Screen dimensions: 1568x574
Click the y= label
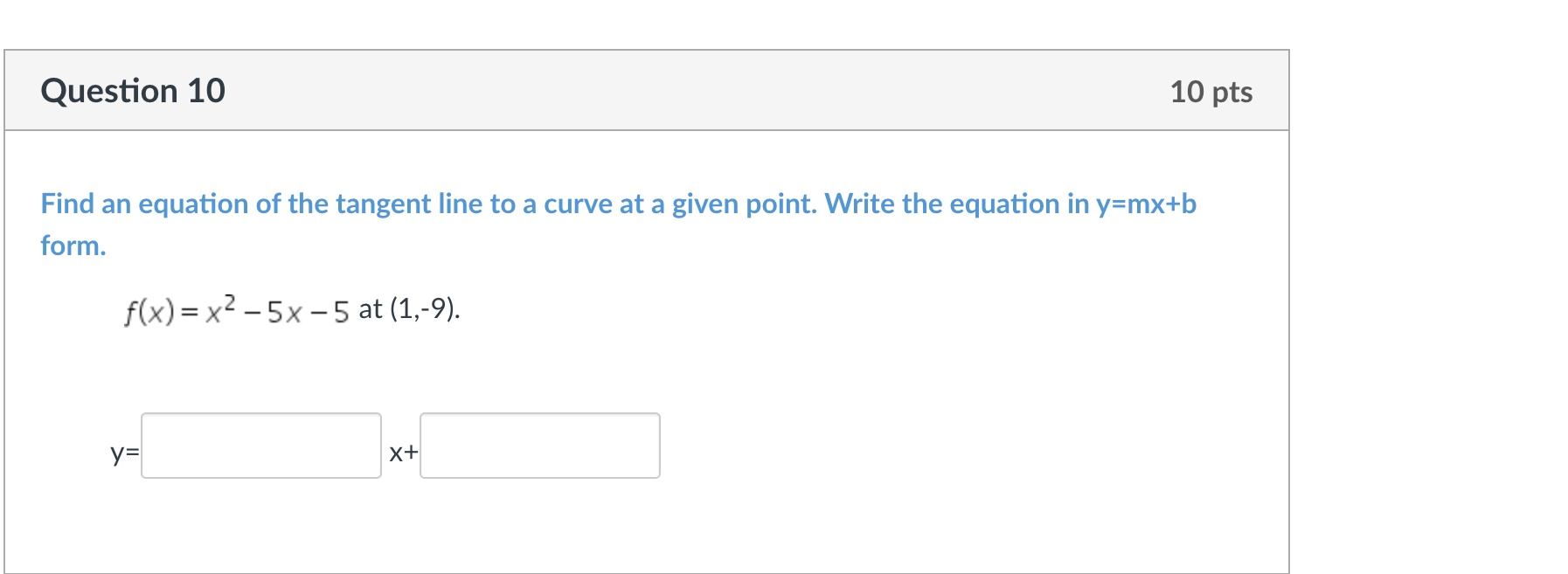point(123,453)
